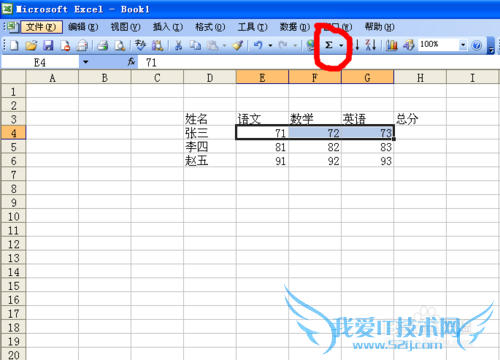Screen dimensions: 500x360
Task: Open the 编辑(E) menu
Action: pyautogui.click(x=83, y=27)
